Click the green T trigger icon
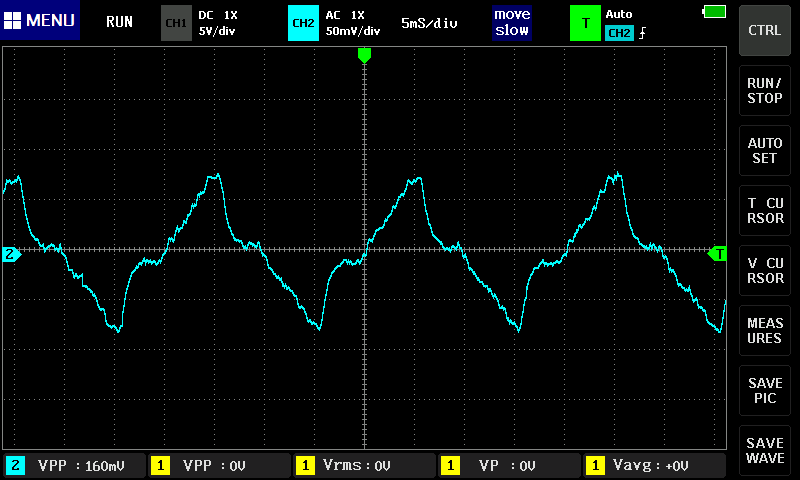 coord(585,22)
